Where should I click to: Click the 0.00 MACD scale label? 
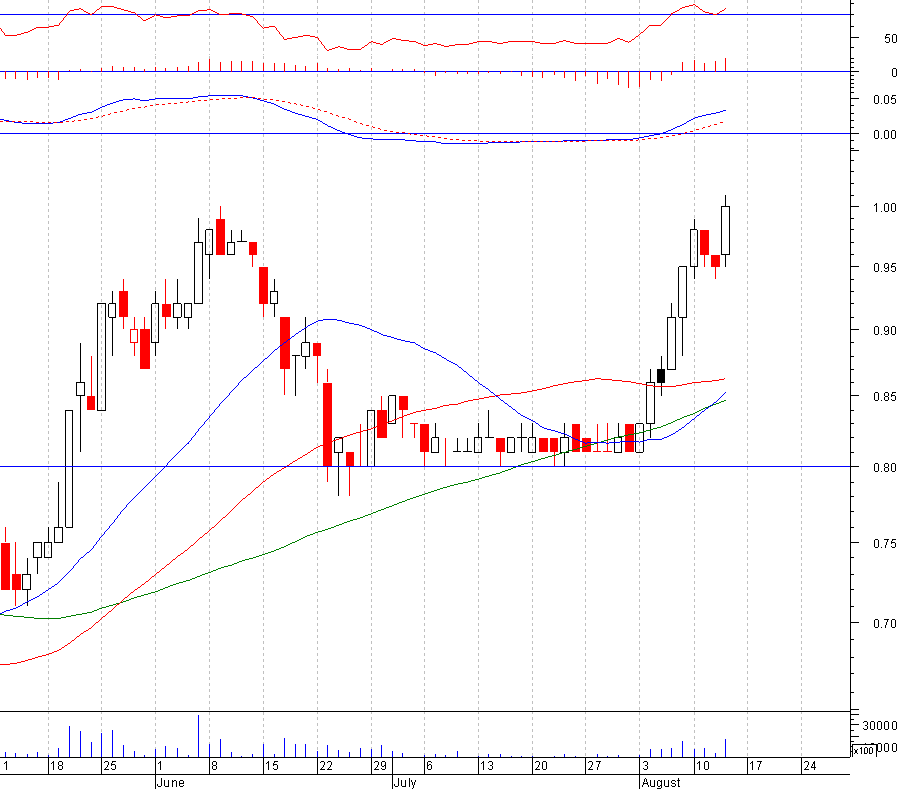coord(884,135)
